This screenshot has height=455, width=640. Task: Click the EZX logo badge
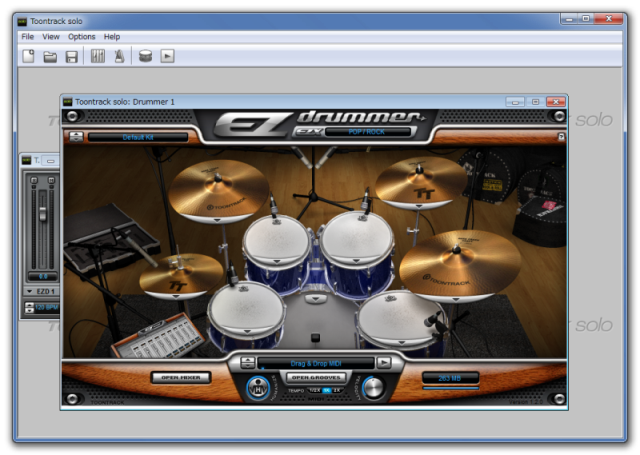(x=308, y=132)
